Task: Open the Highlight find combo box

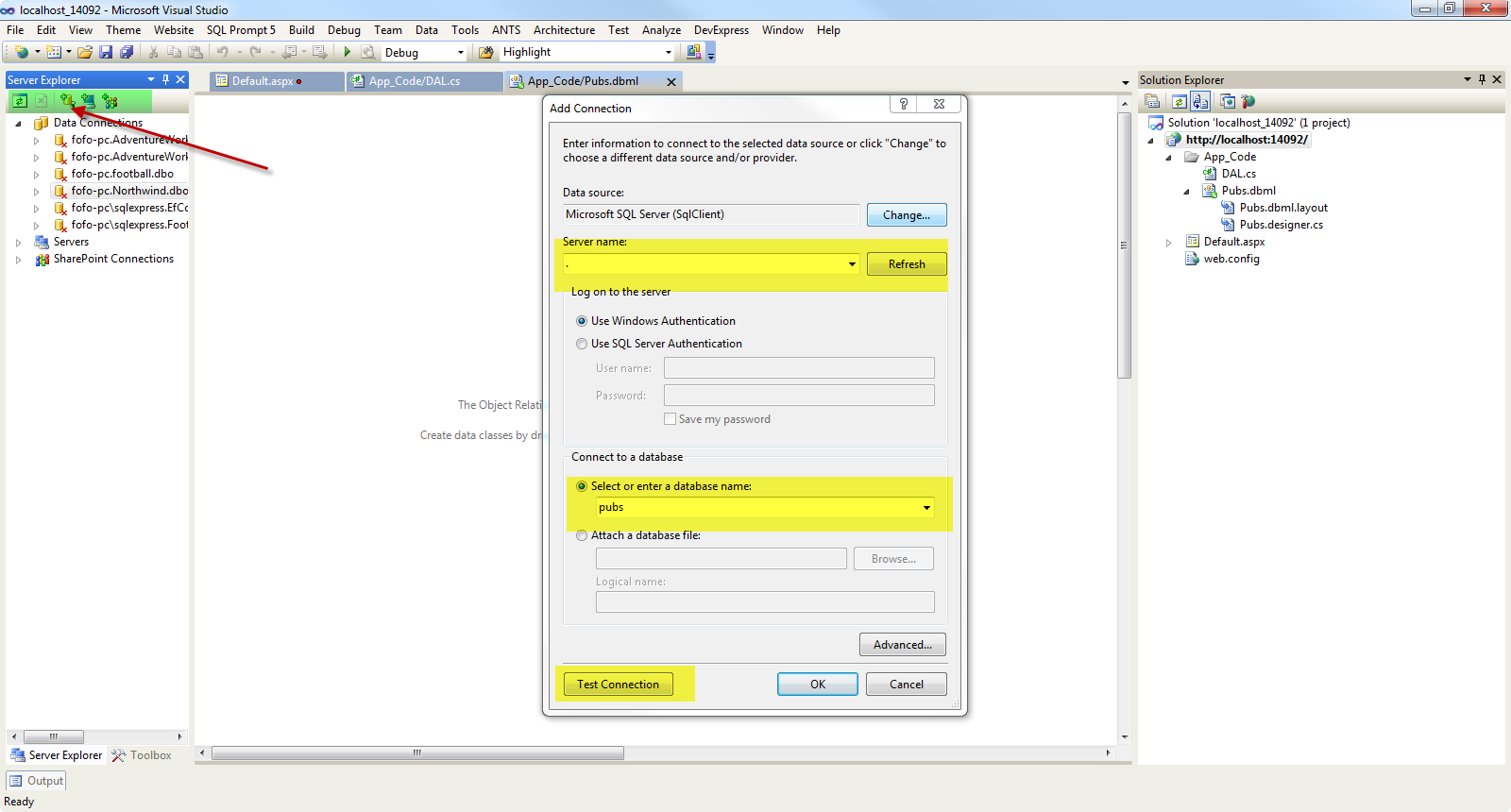Action: pyautogui.click(x=669, y=53)
